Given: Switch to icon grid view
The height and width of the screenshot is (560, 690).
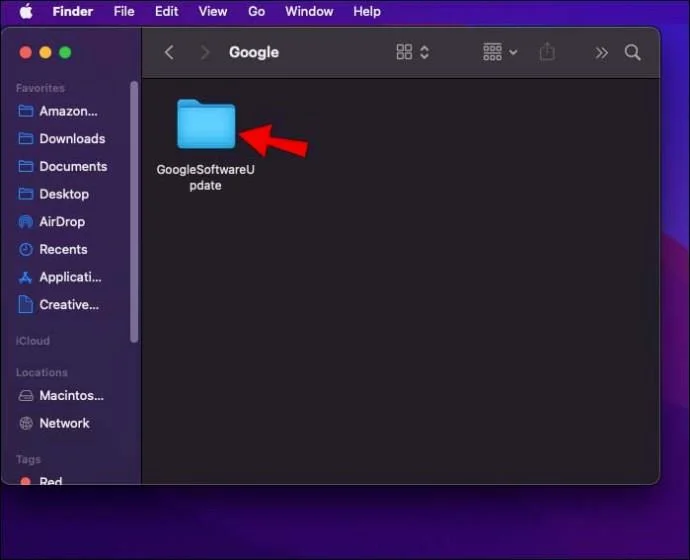Looking at the screenshot, I should (404, 52).
